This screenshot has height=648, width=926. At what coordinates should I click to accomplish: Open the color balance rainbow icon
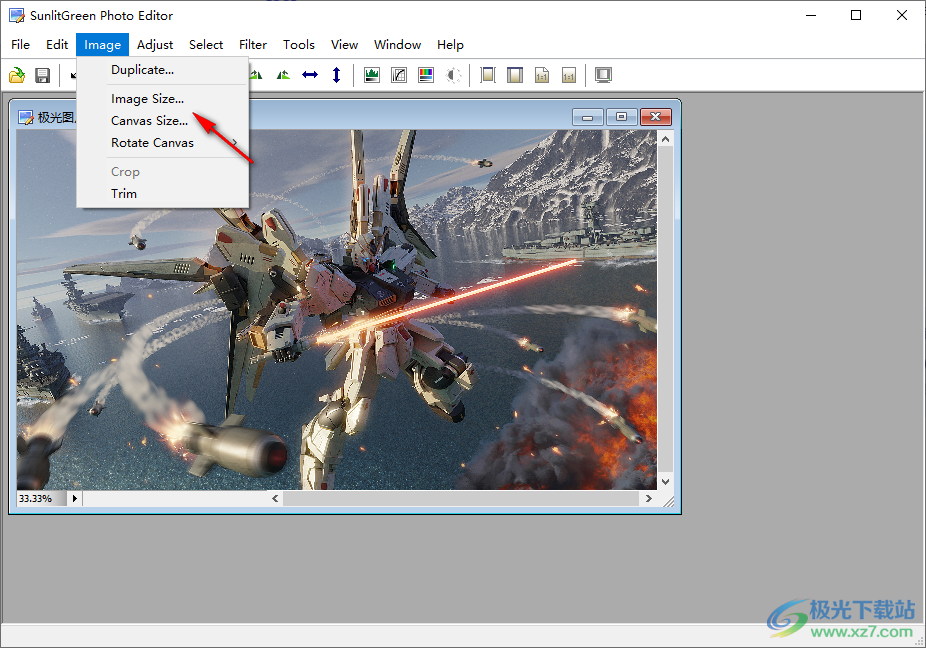426,75
